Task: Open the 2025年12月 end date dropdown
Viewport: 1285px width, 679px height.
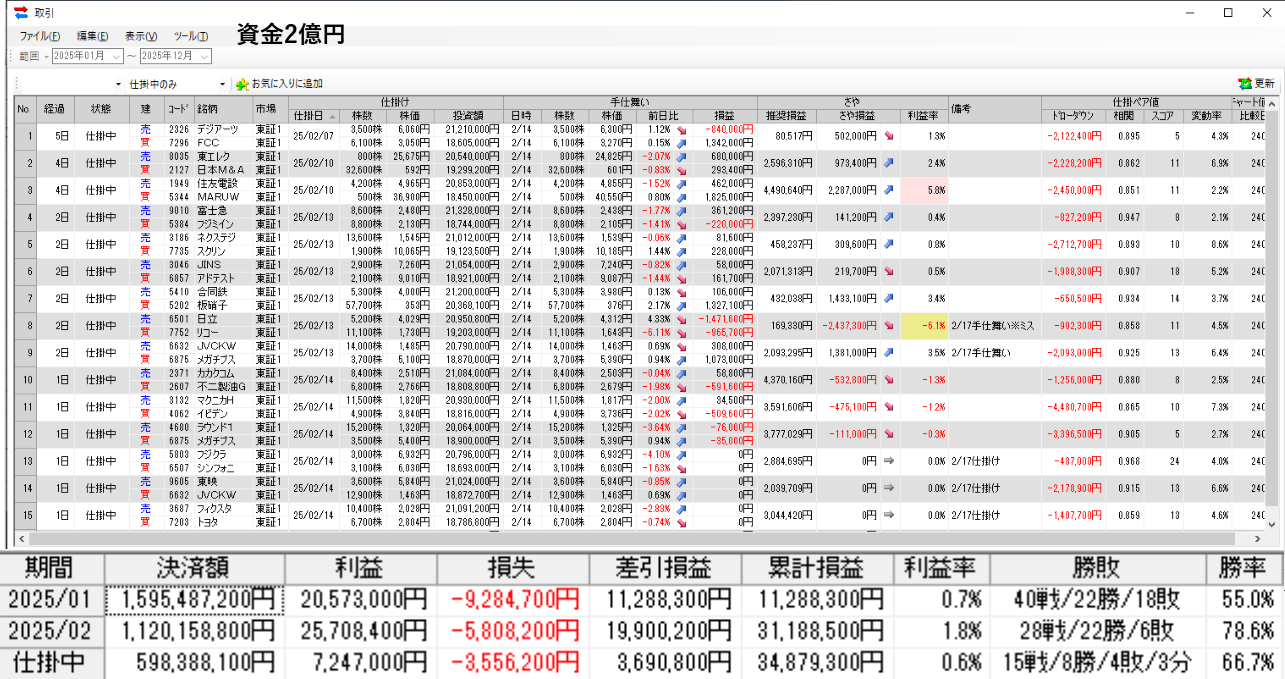Action: (205, 56)
